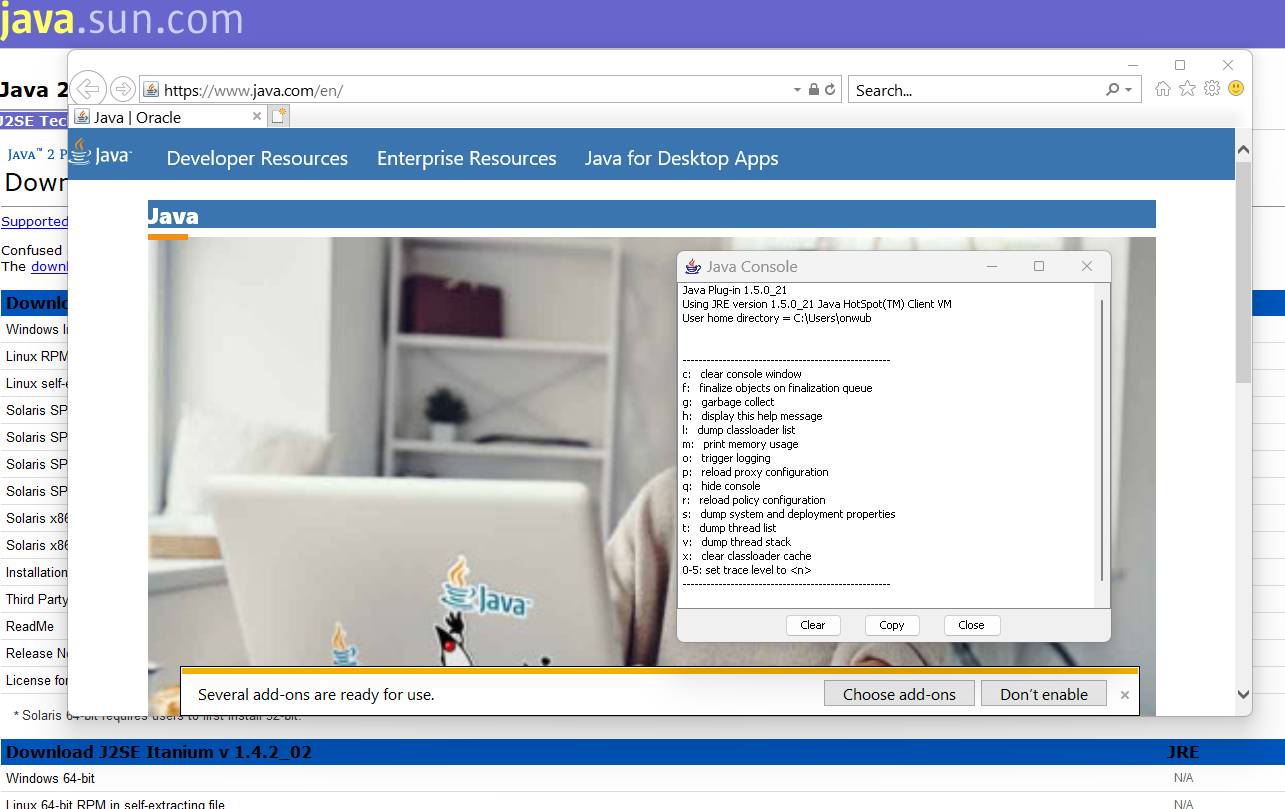1285x809 pixels.
Task: Close the Java Console with the X button
Action: coord(1087,266)
